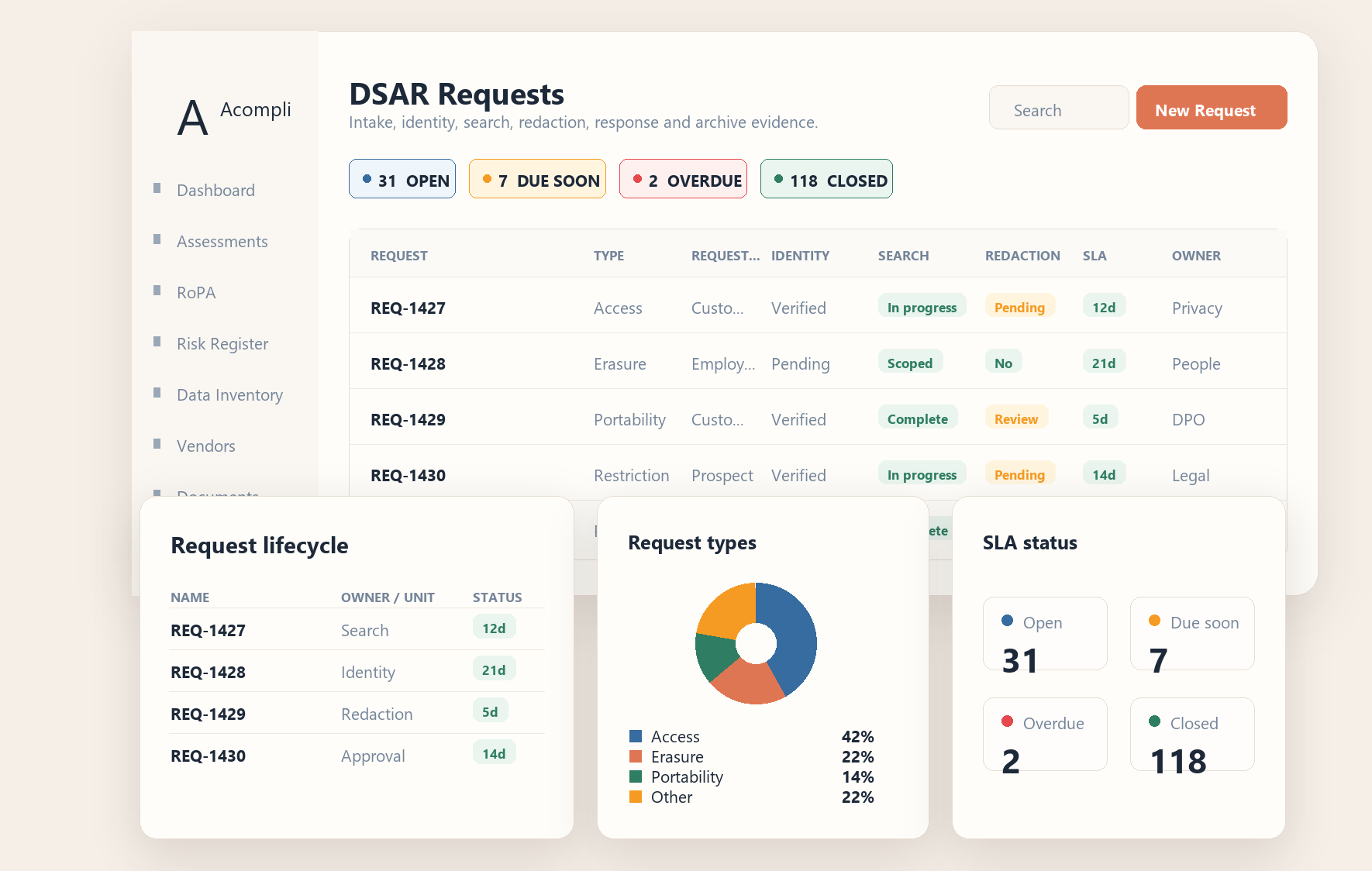Click the Legal owner cell for REQ-1430
The width and height of the screenshot is (1372, 871).
(x=1191, y=476)
